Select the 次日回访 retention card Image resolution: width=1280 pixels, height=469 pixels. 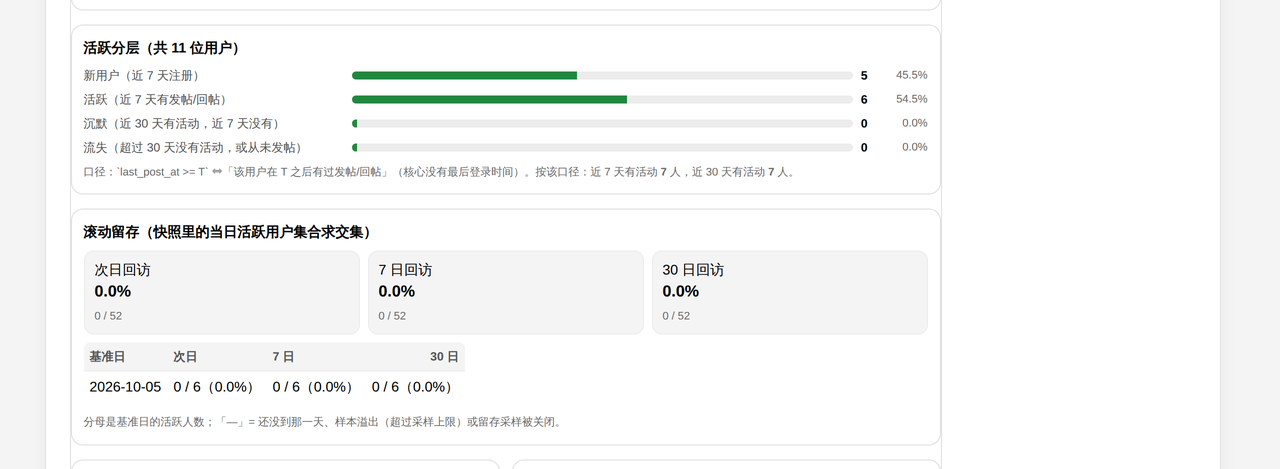pyautogui.click(x=222, y=292)
